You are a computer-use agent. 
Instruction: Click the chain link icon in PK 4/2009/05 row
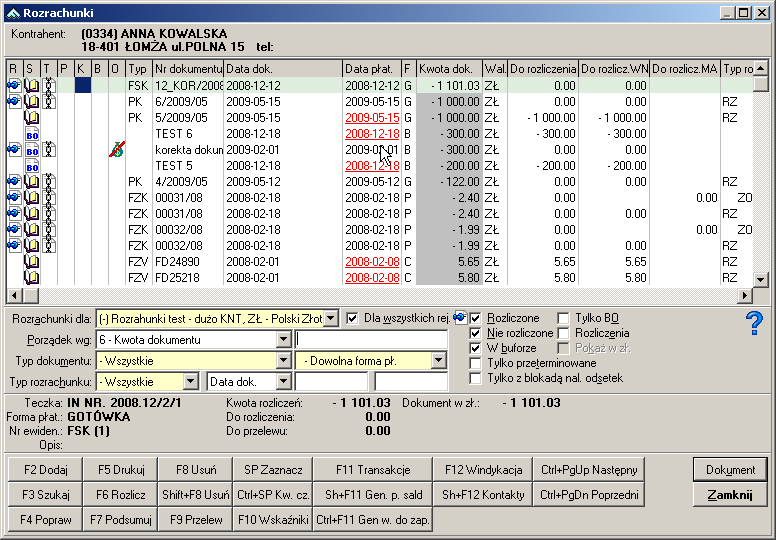[48, 182]
